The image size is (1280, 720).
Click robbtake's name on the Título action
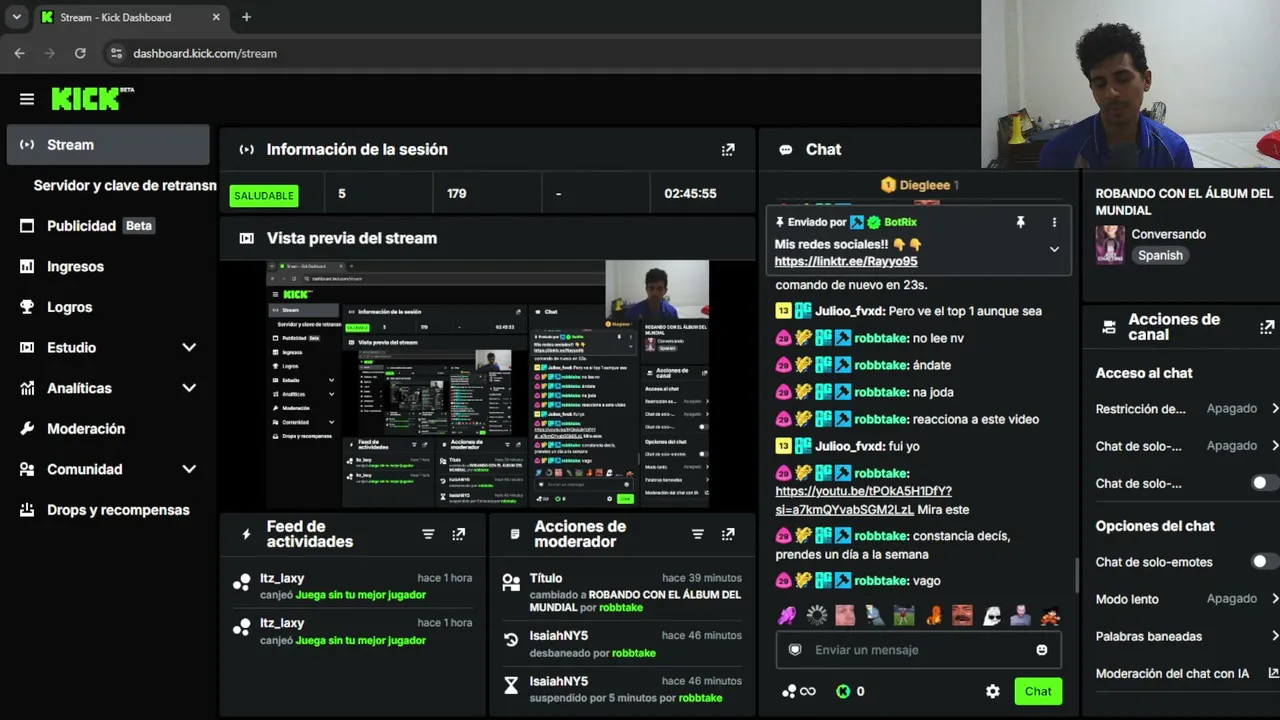tap(620, 607)
